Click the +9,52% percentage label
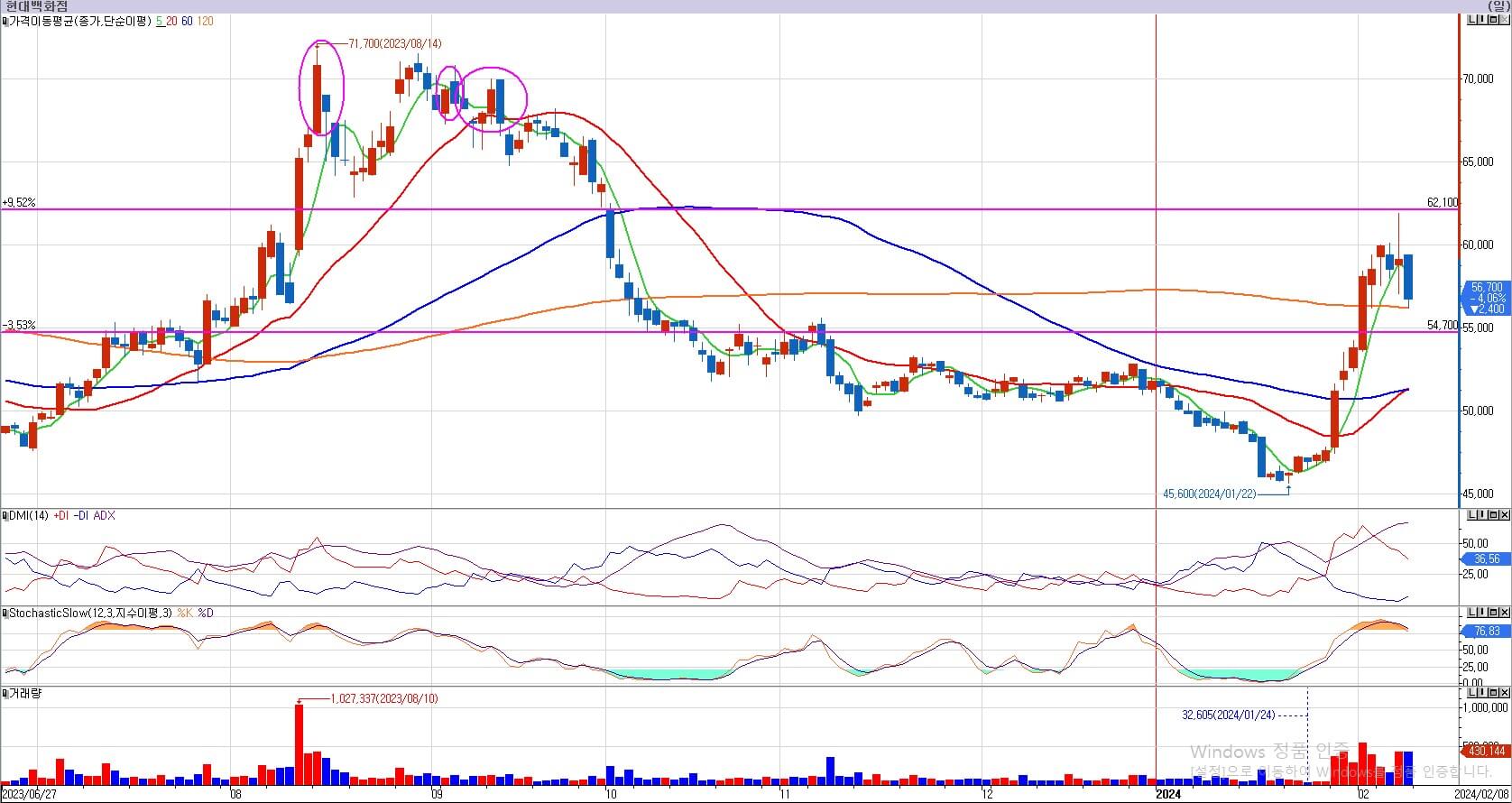The image size is (1512, 803). 19,203
